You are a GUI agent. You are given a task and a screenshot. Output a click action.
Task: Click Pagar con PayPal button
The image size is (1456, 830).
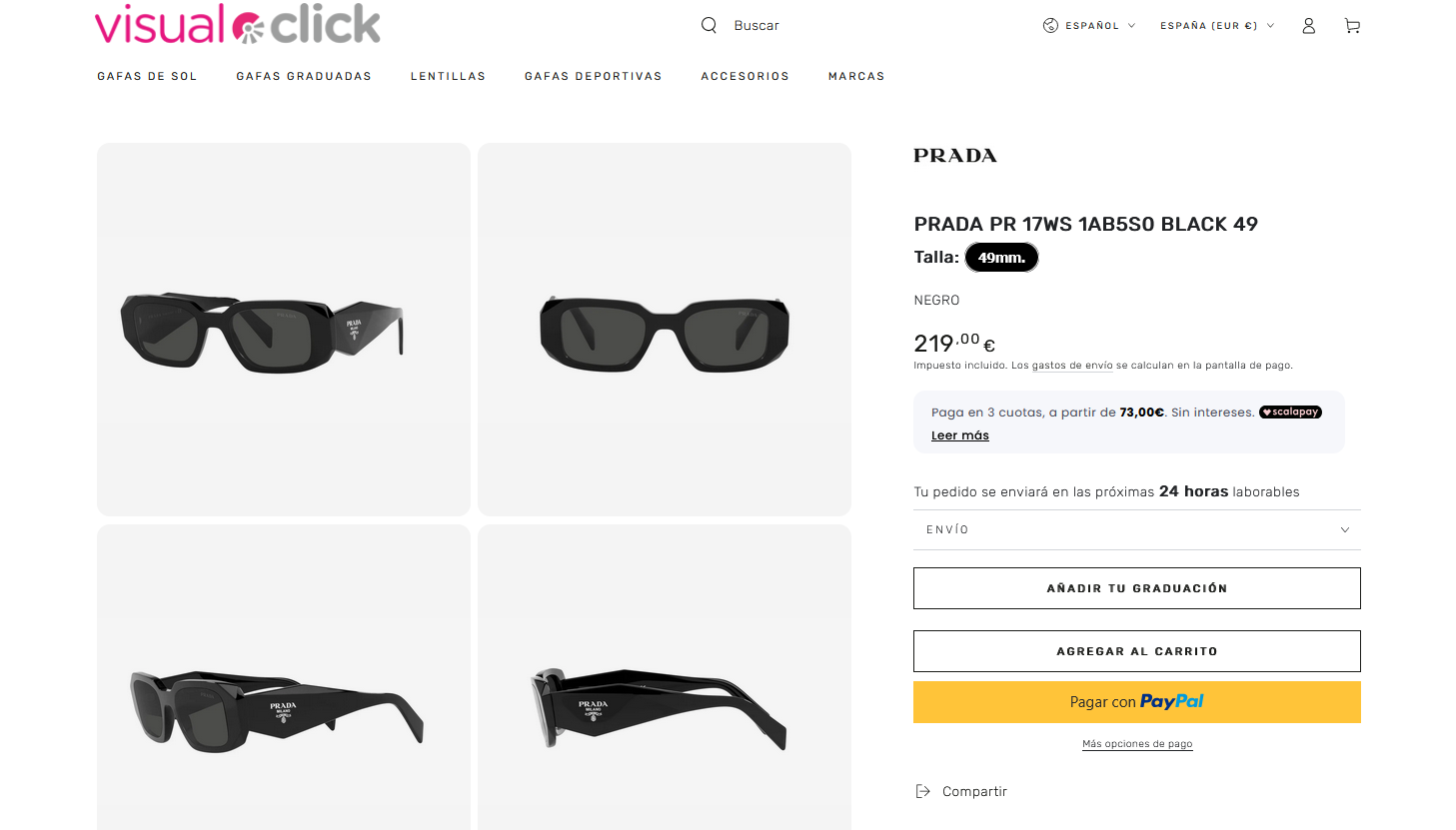click(1137, 702)
